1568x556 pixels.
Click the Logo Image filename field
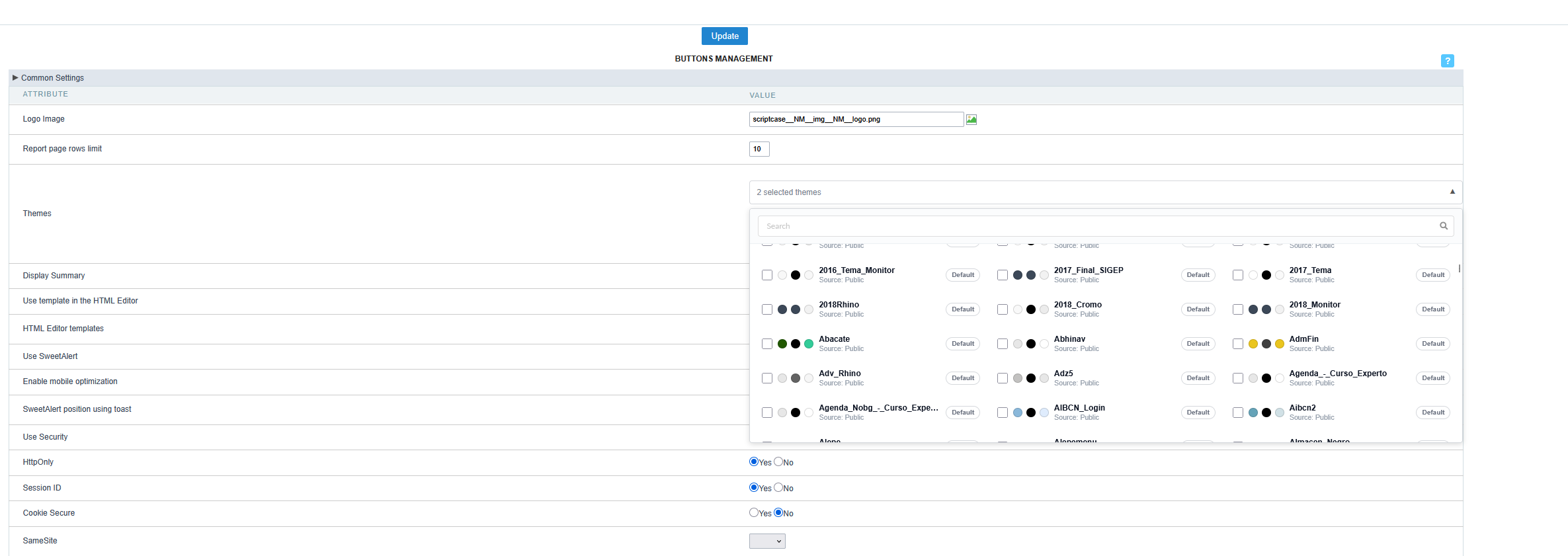pos(856,120)
